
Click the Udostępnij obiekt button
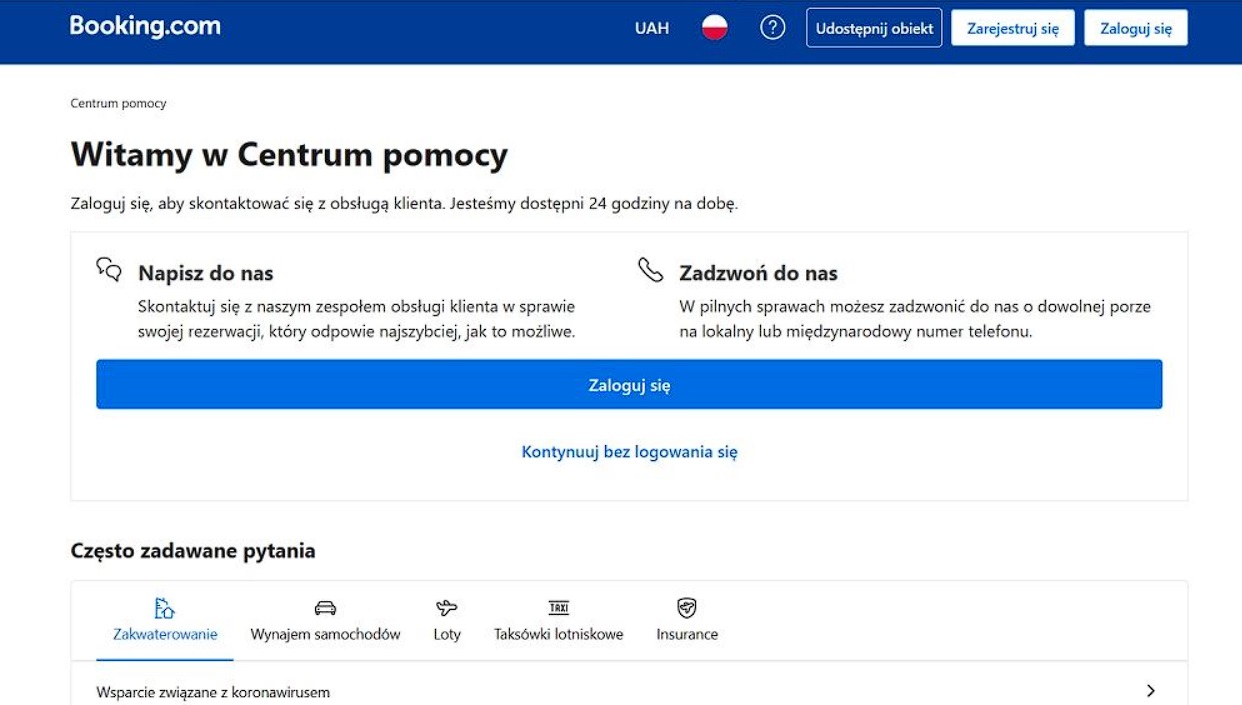pyautogui.click(x=874, y=28)
